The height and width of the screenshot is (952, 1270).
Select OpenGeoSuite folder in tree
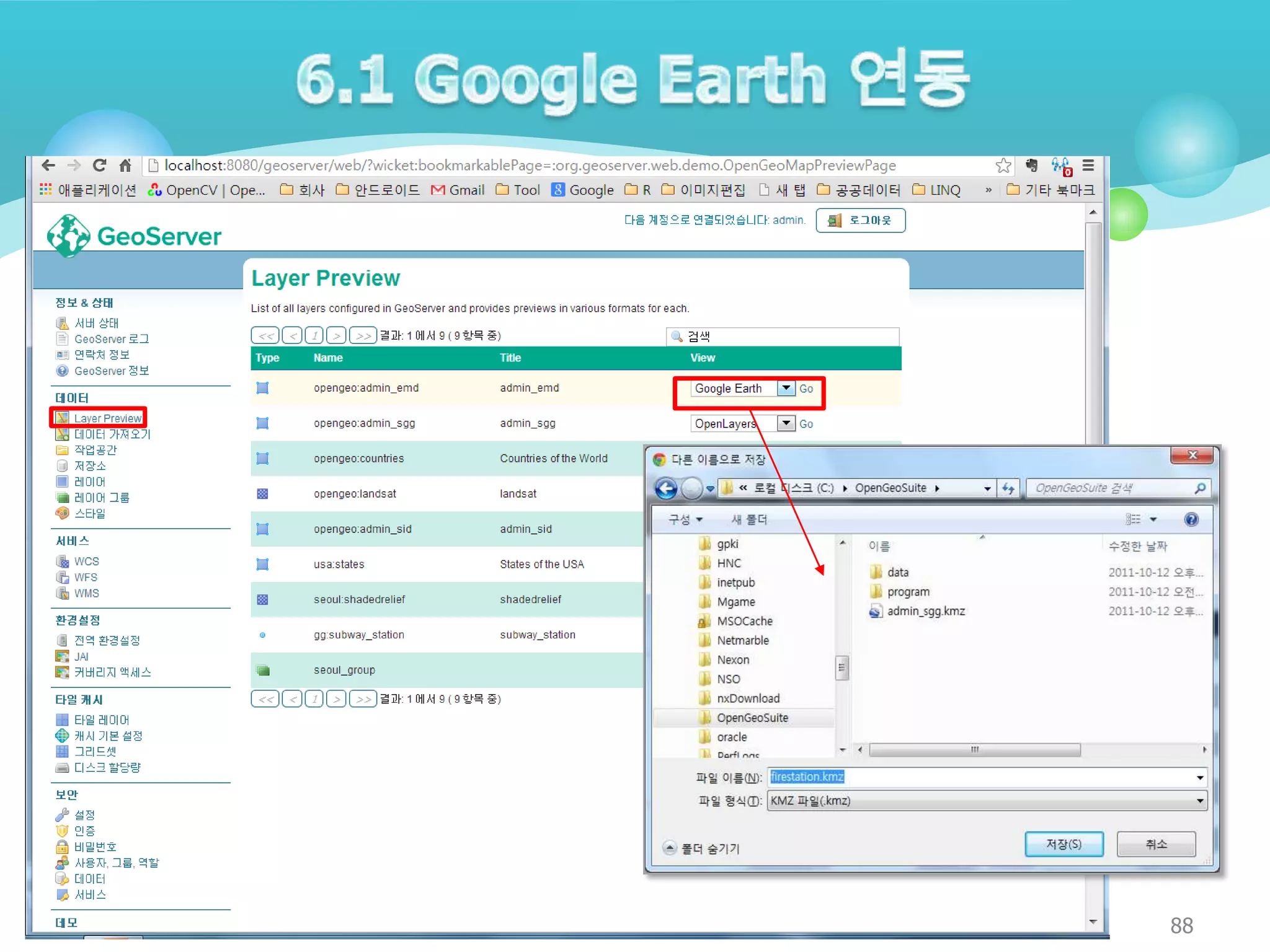(x=752, y=718)
